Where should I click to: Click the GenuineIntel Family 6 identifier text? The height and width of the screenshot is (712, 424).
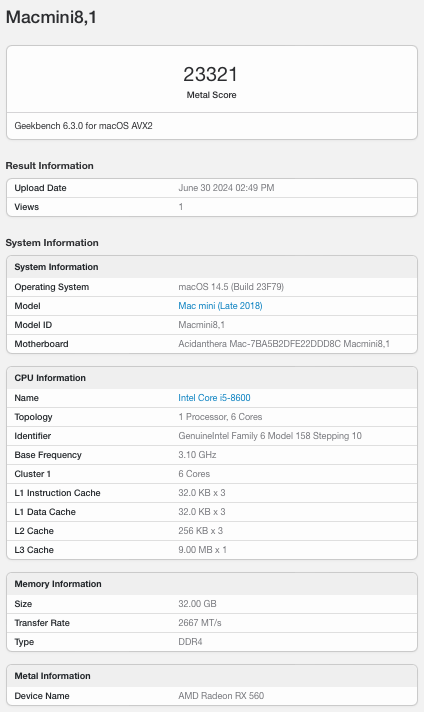point(270,436)
